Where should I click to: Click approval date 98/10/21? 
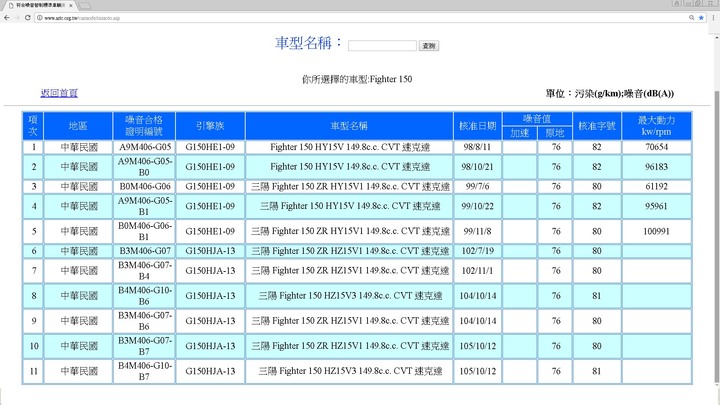tap(478, 167)
